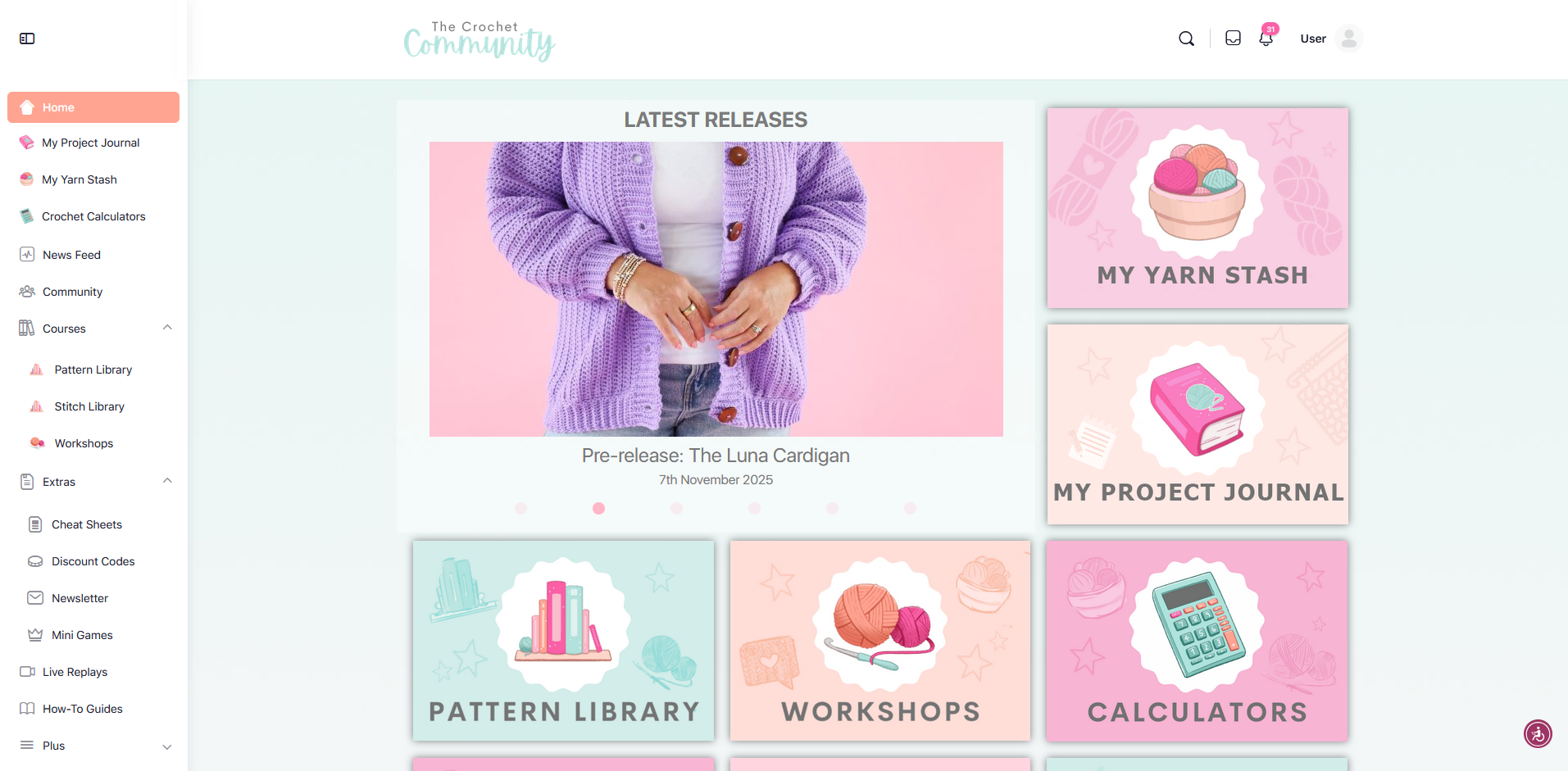Viewport: 1568px width, 771px height.
Task: Select the last carousel dot
Action: pos(910,509)
